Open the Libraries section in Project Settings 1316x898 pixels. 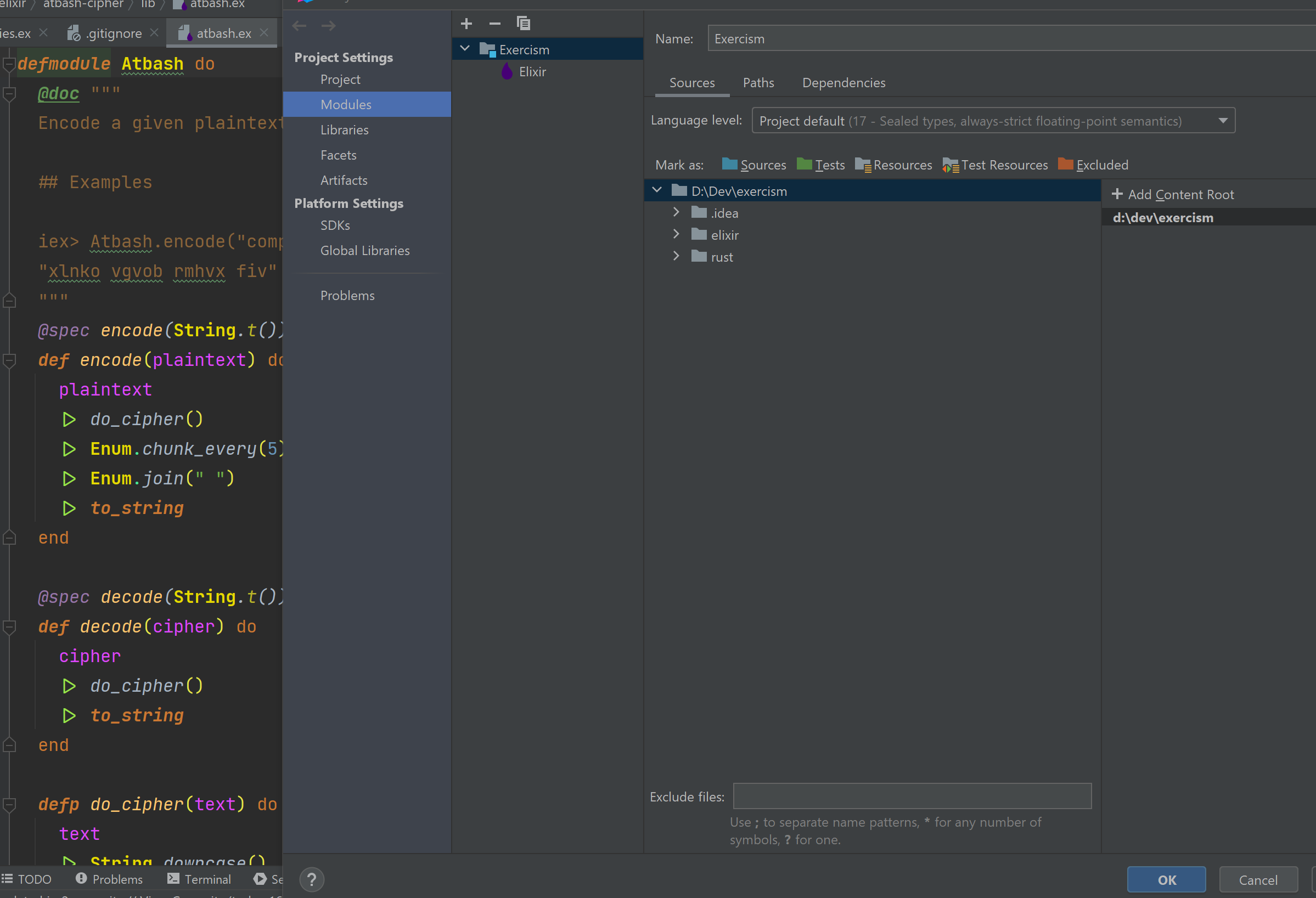344,129
